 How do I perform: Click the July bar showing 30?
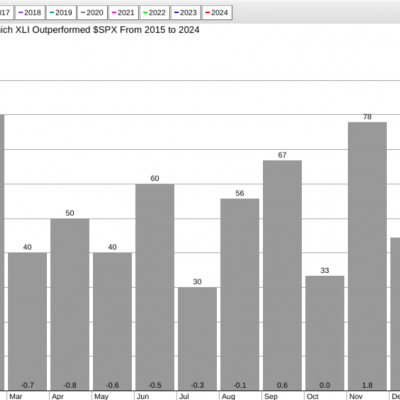[197, 339]
